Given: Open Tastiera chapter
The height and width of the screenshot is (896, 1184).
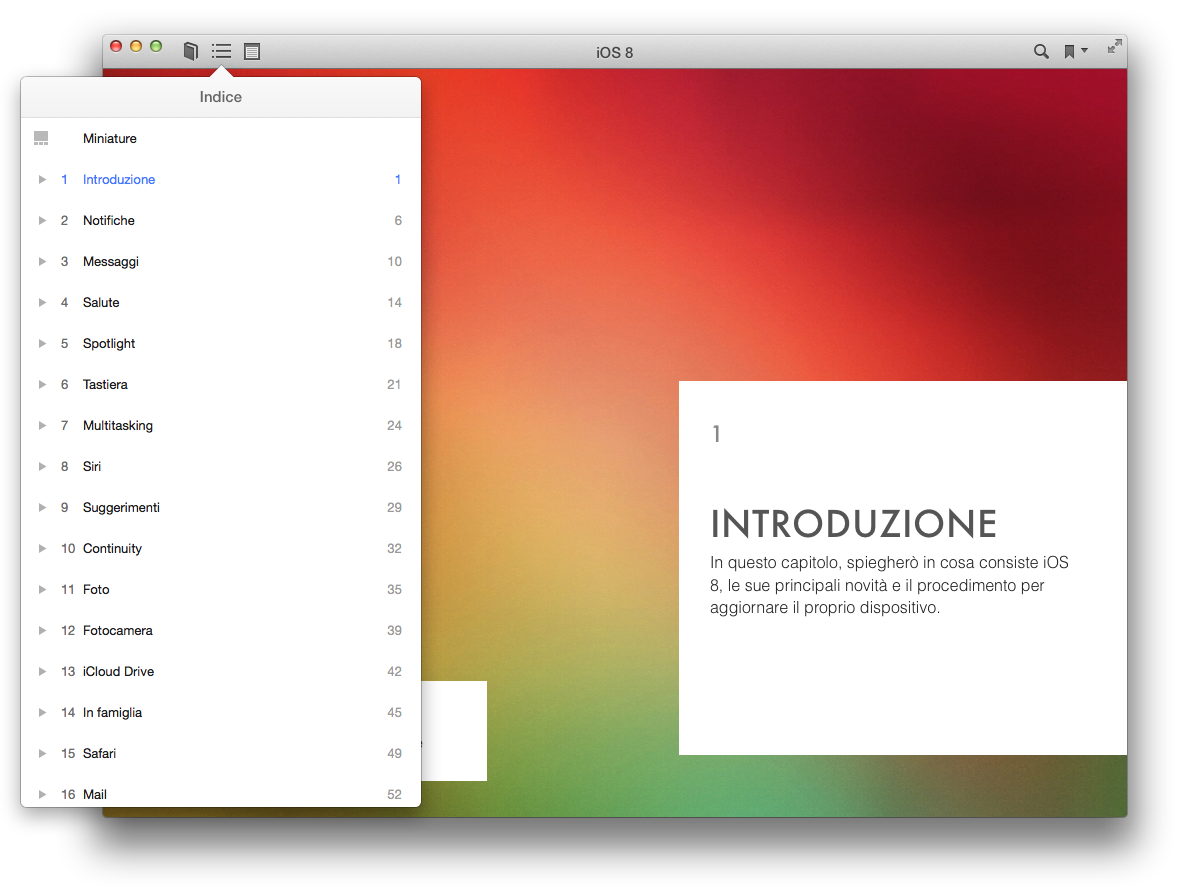Looking at the screenshot, I should tap(105, 384).
